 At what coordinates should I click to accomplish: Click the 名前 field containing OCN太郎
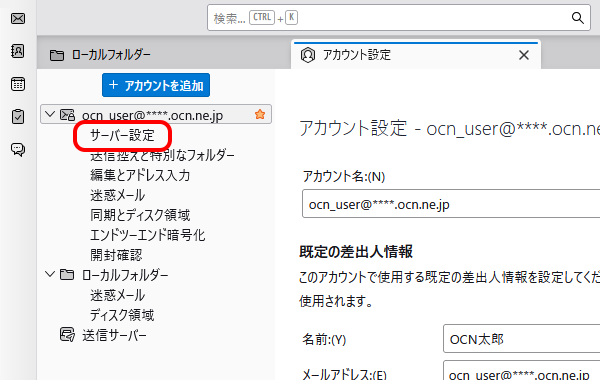521,339
